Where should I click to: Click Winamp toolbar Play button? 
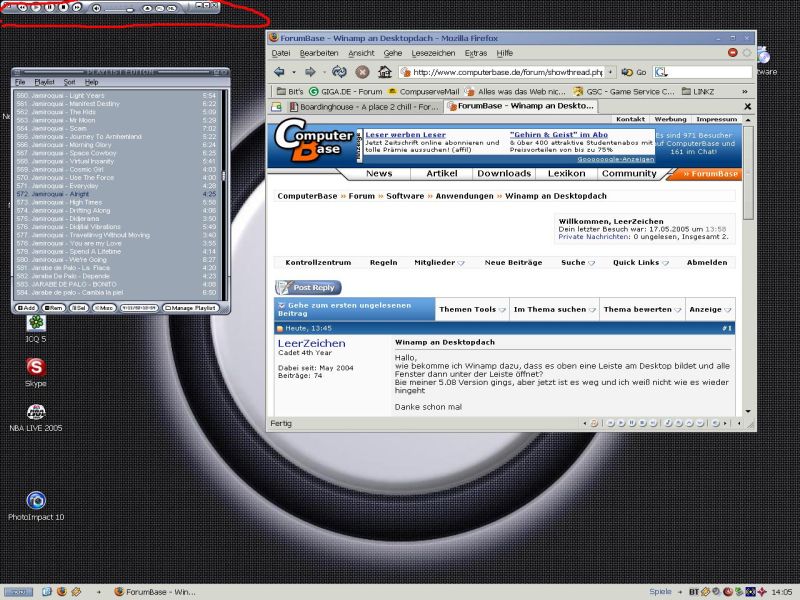tap(36, 7)
